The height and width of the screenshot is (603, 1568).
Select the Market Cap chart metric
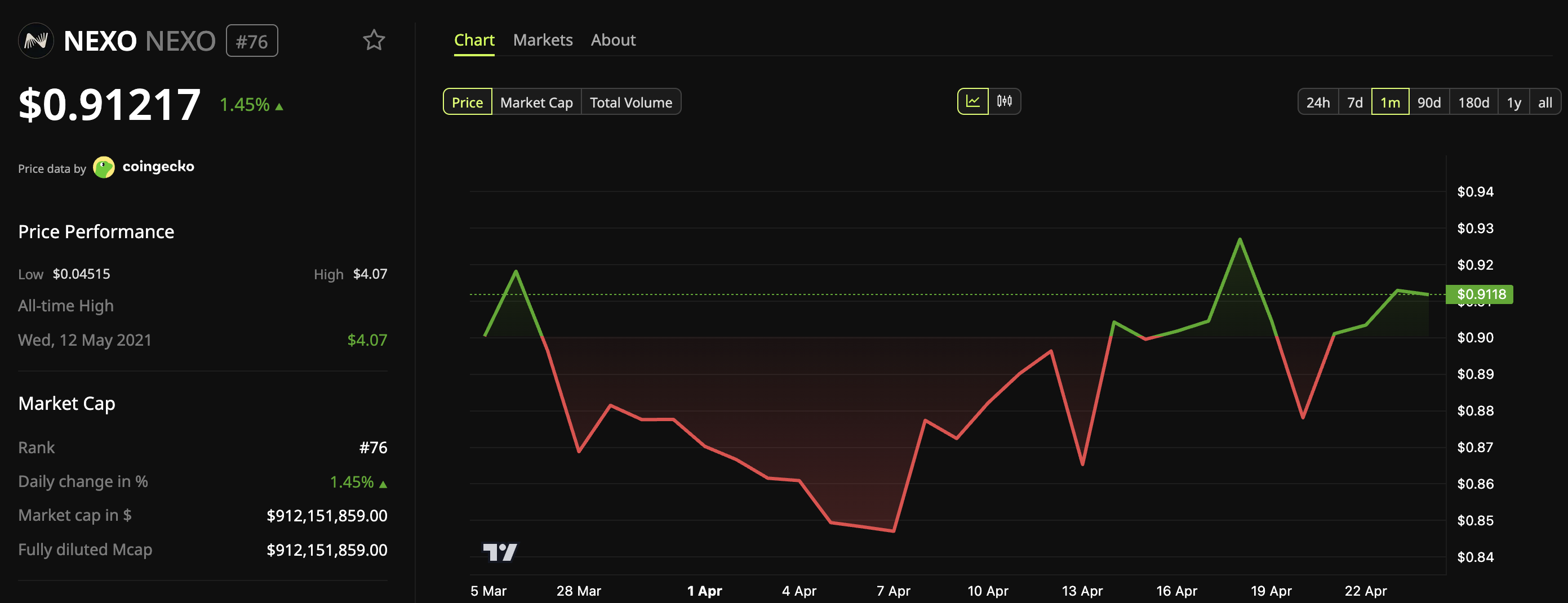click(536, 102)
